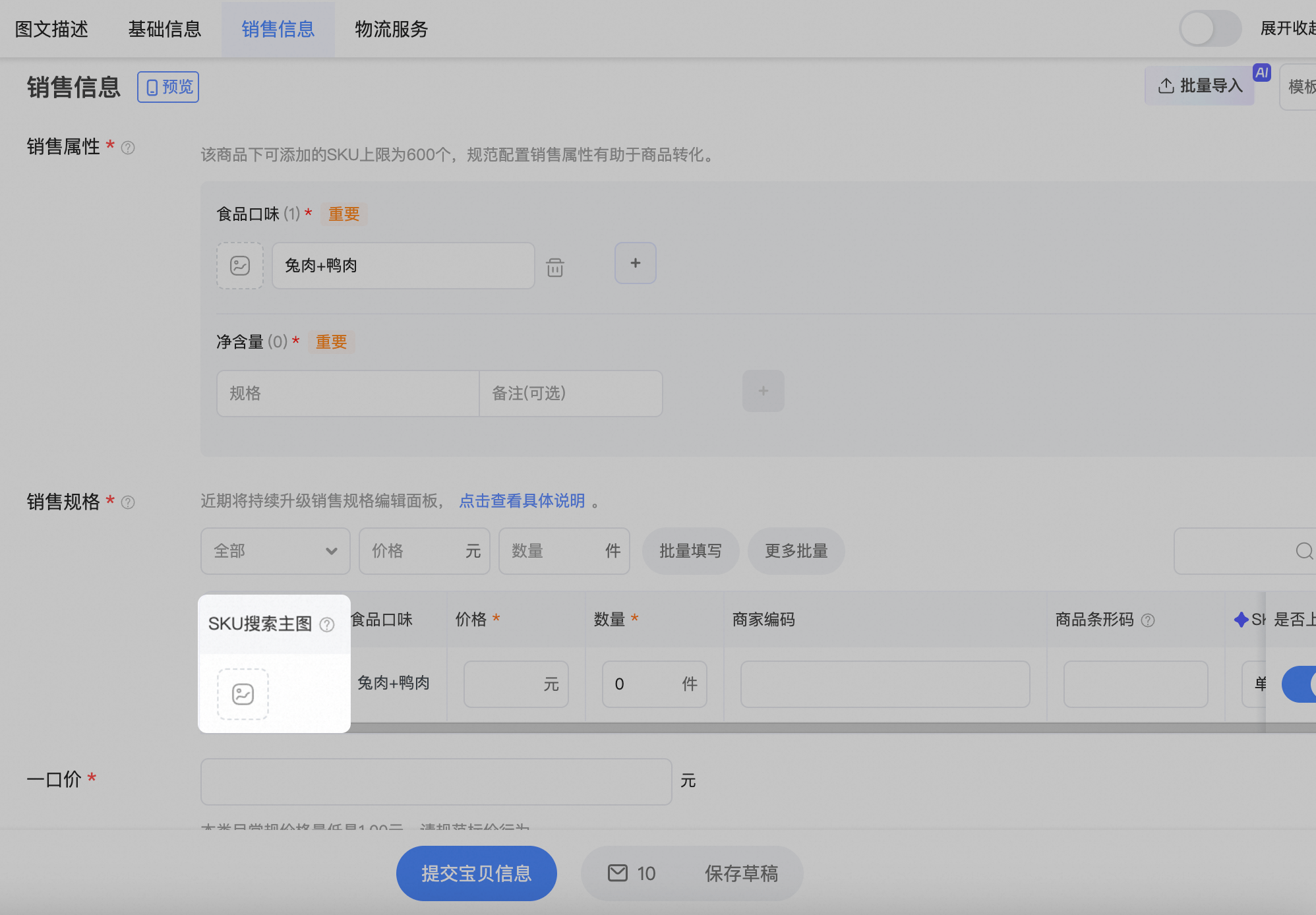Click the 商家编码 input field

pyautogui.click(x=885, y=684)
